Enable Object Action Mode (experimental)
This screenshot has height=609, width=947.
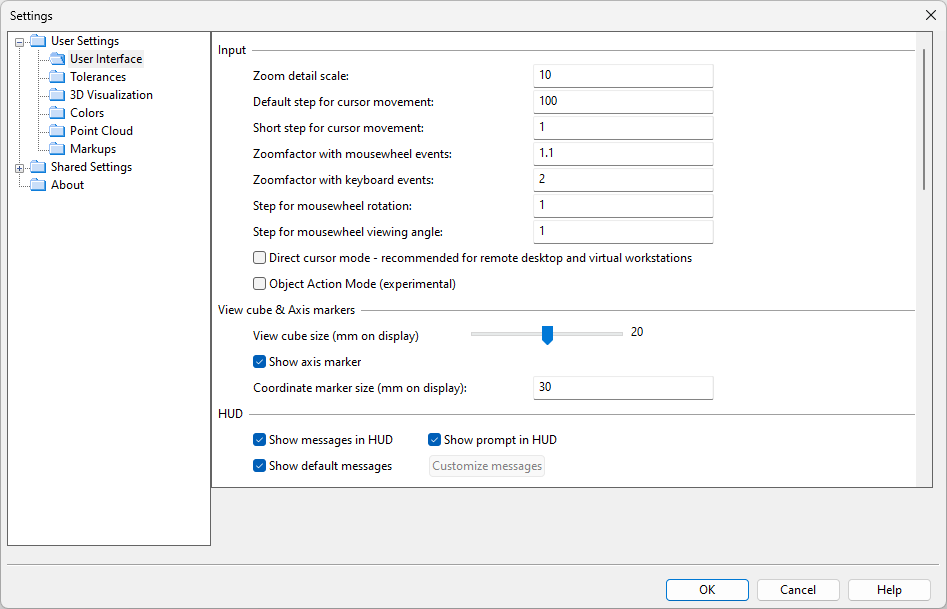tap(260, 284)
